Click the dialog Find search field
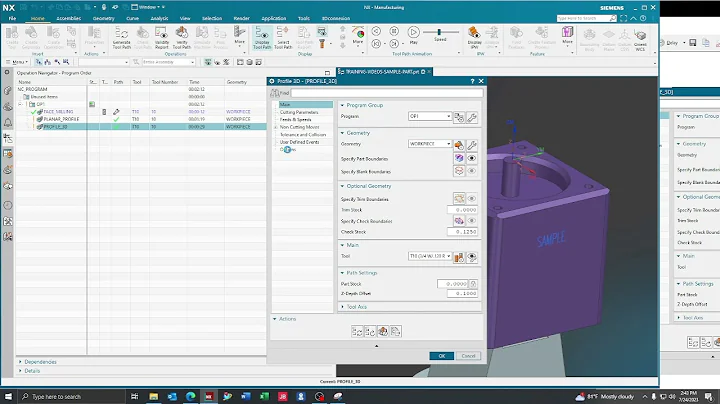Viewport: 720px width, 404px height. [387, 93]
